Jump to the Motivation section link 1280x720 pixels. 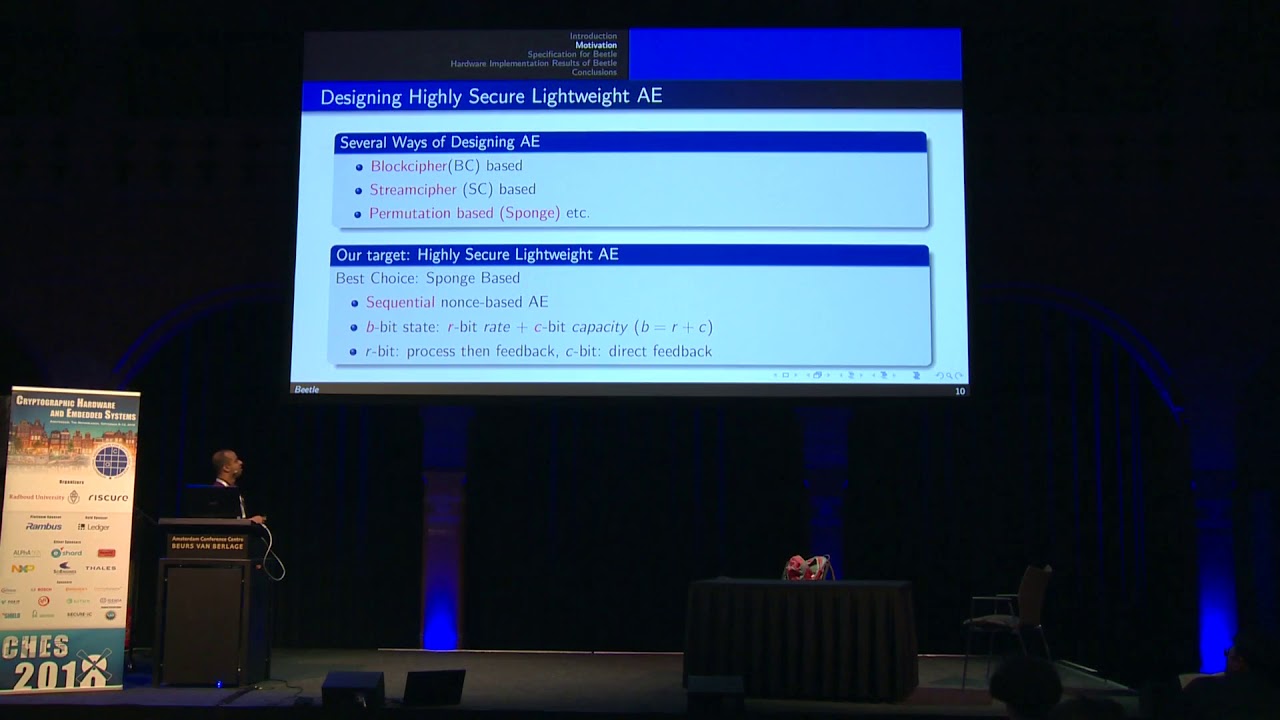596,45
